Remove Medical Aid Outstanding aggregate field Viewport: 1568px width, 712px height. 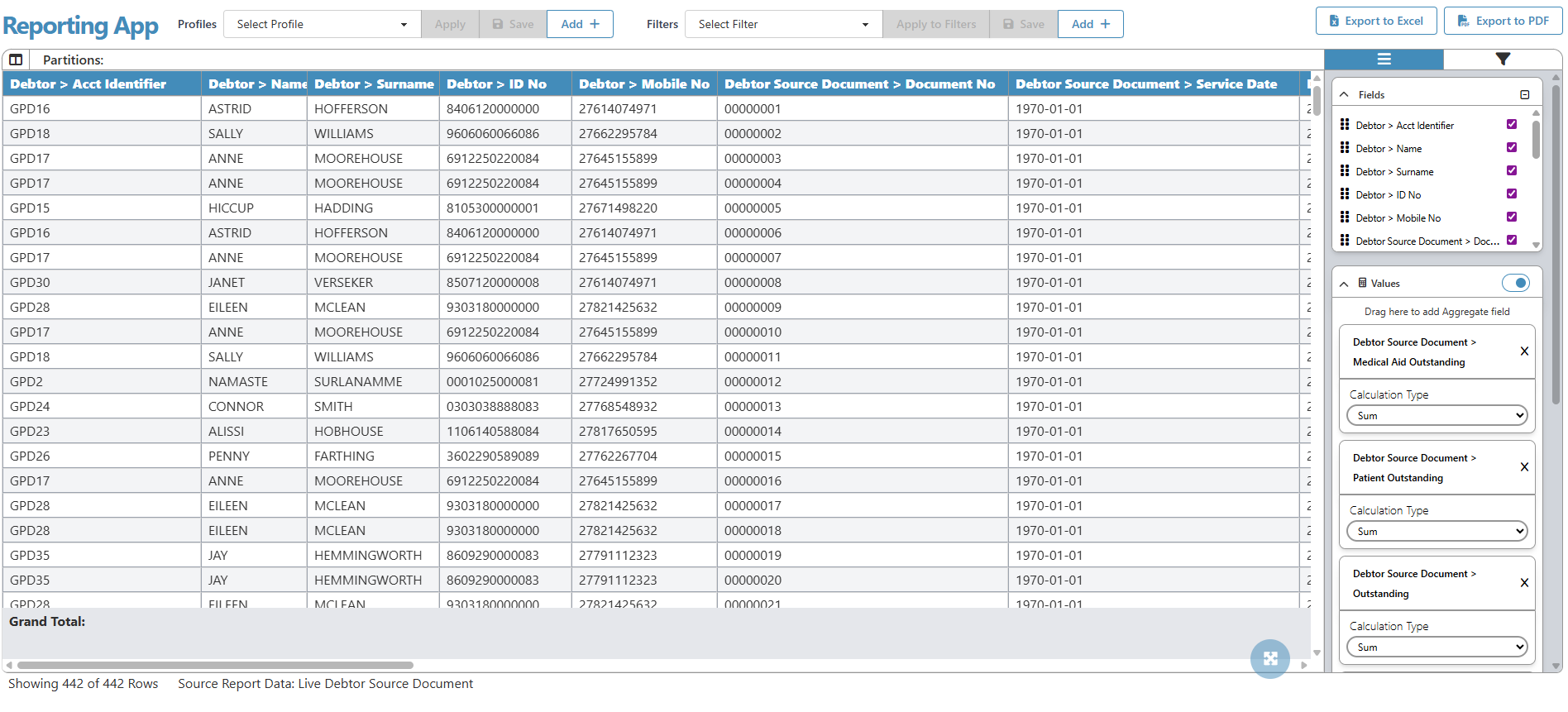[1524, 351]
